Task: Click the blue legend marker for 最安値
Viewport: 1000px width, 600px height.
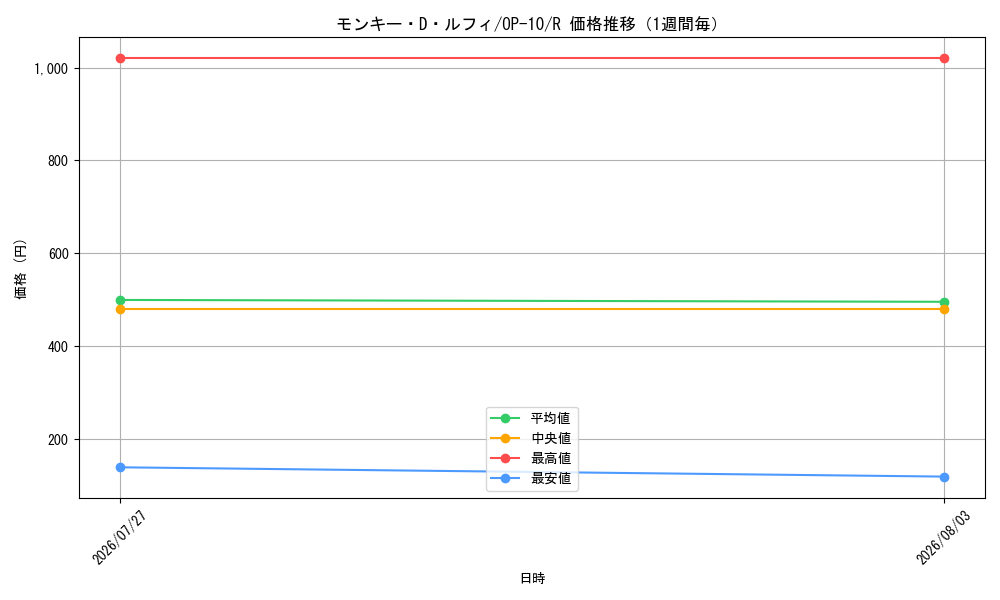Action: (x=506, y=478)
